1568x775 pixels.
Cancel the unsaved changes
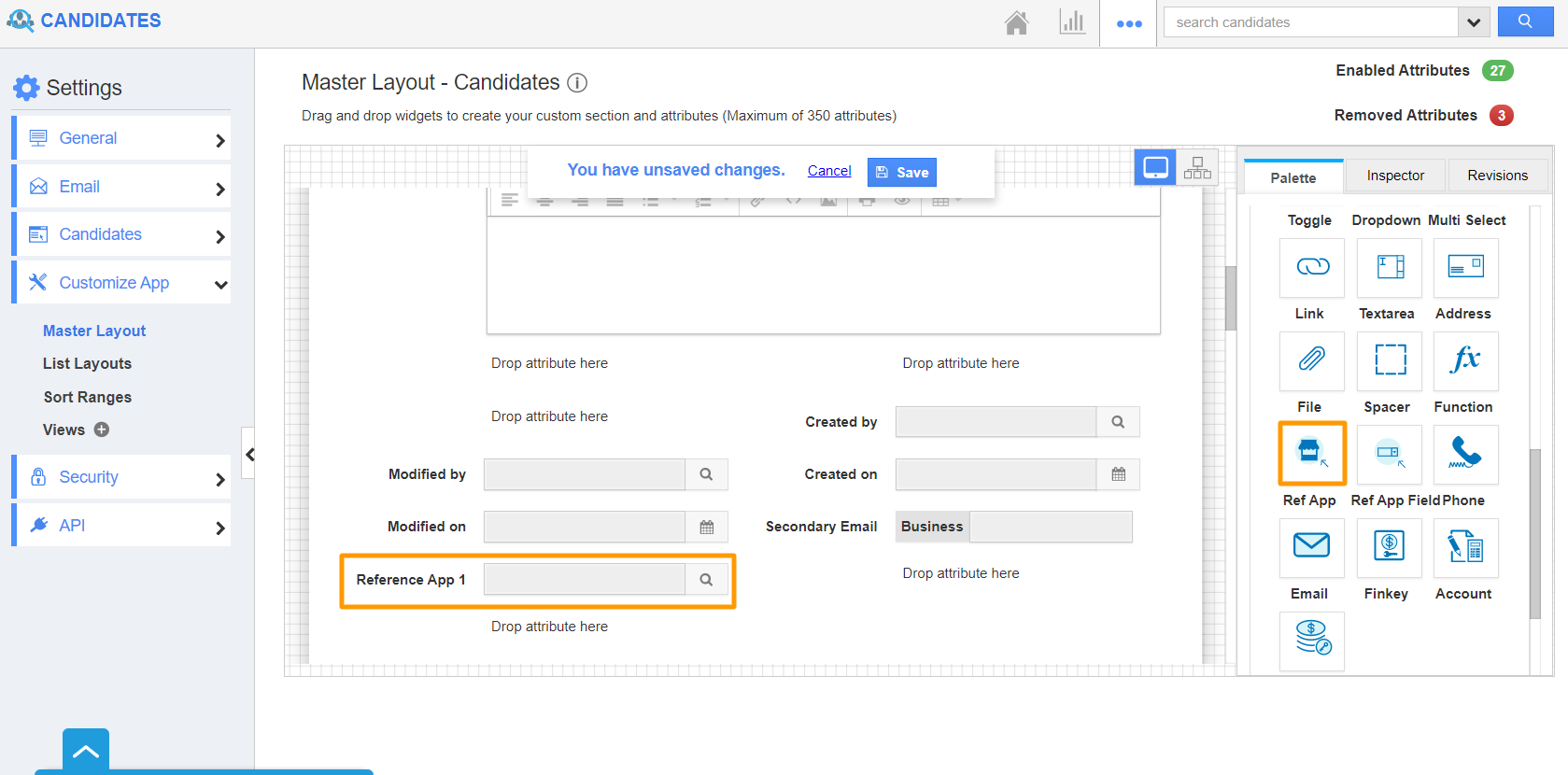tap(829, 171)
